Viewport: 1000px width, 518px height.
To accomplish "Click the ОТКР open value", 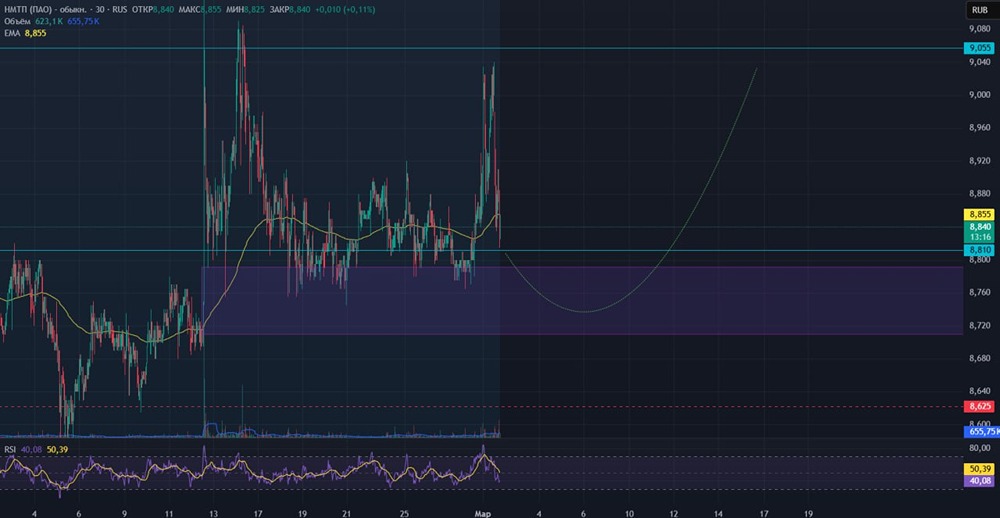I will [161, 10].
